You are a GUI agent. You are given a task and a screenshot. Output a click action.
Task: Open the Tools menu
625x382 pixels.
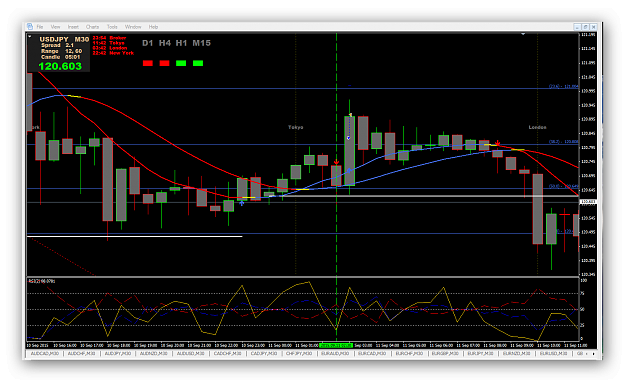pyautogui.click(x=112, y=27)
